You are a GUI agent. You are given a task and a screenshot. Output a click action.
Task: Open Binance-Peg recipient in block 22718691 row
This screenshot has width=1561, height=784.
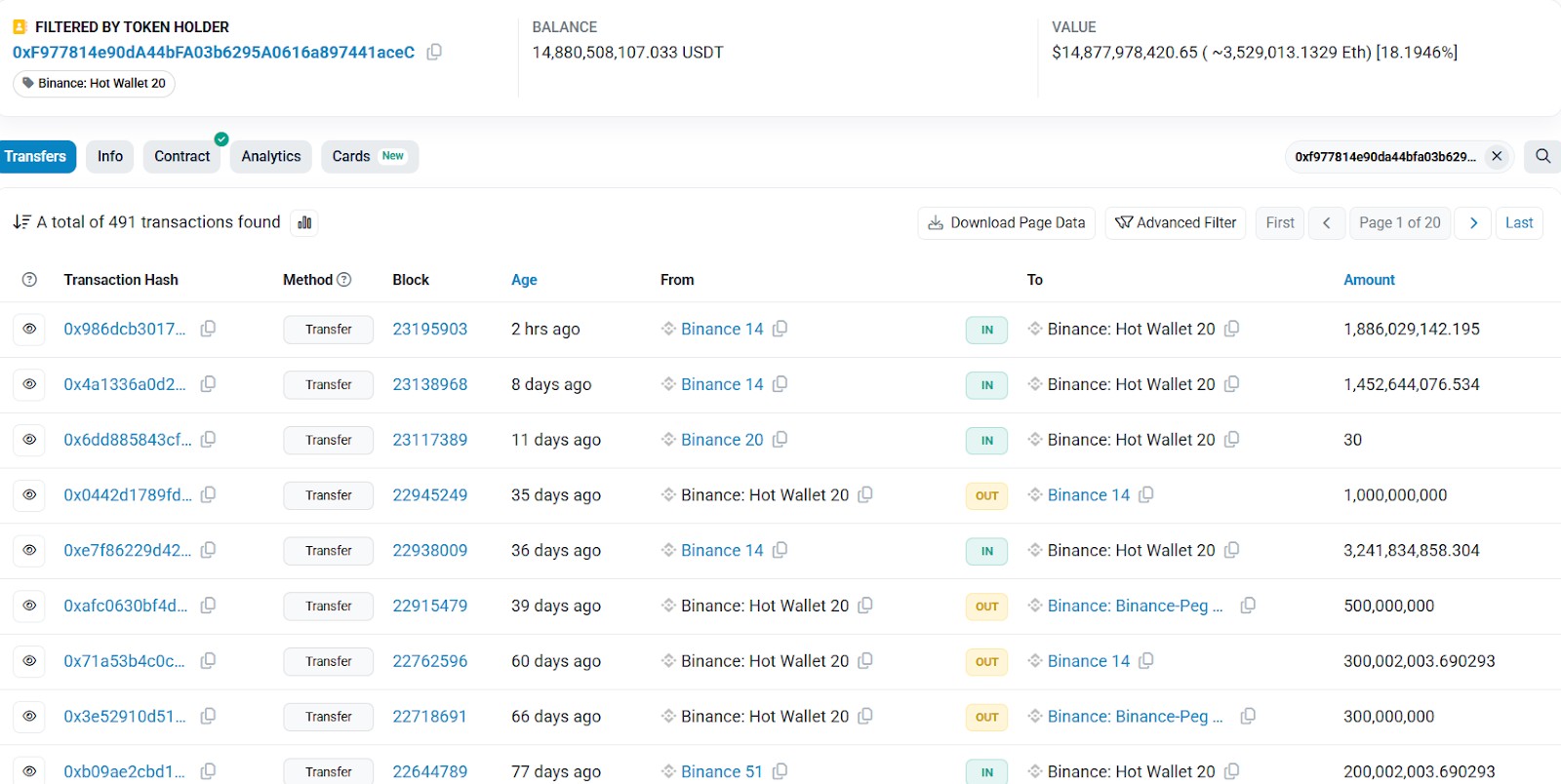point(1135,717)
